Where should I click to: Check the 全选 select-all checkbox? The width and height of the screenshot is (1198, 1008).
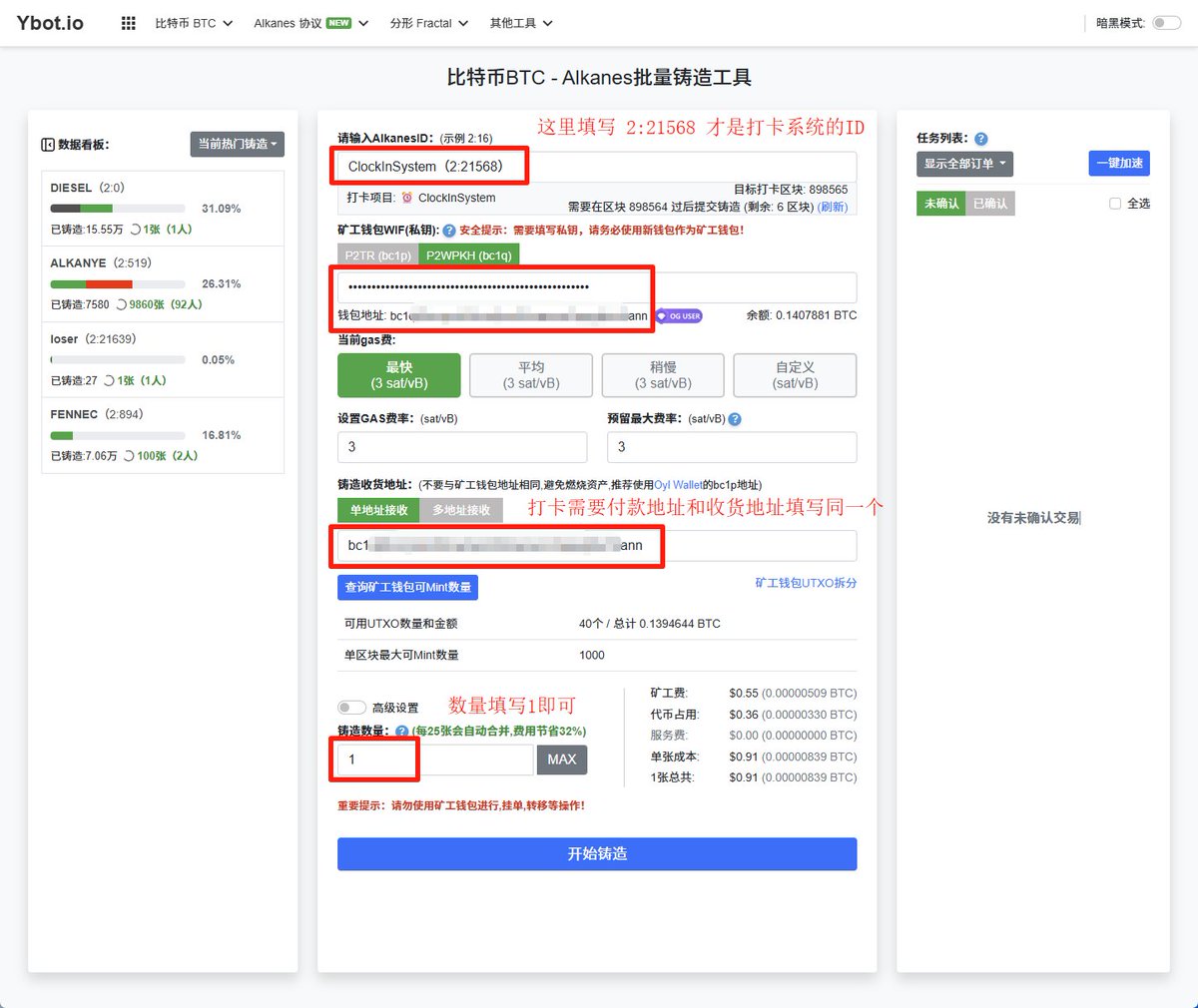[1115, 204]
